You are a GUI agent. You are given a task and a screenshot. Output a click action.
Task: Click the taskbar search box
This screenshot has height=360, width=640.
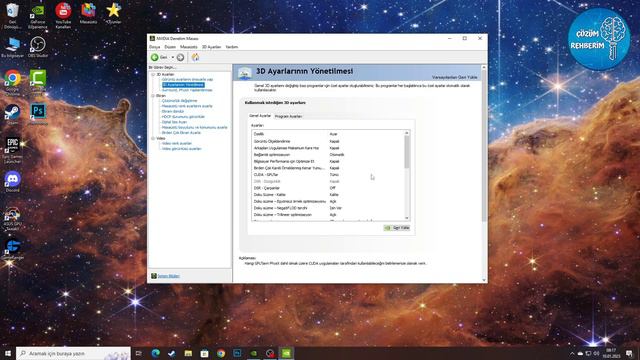73,353
